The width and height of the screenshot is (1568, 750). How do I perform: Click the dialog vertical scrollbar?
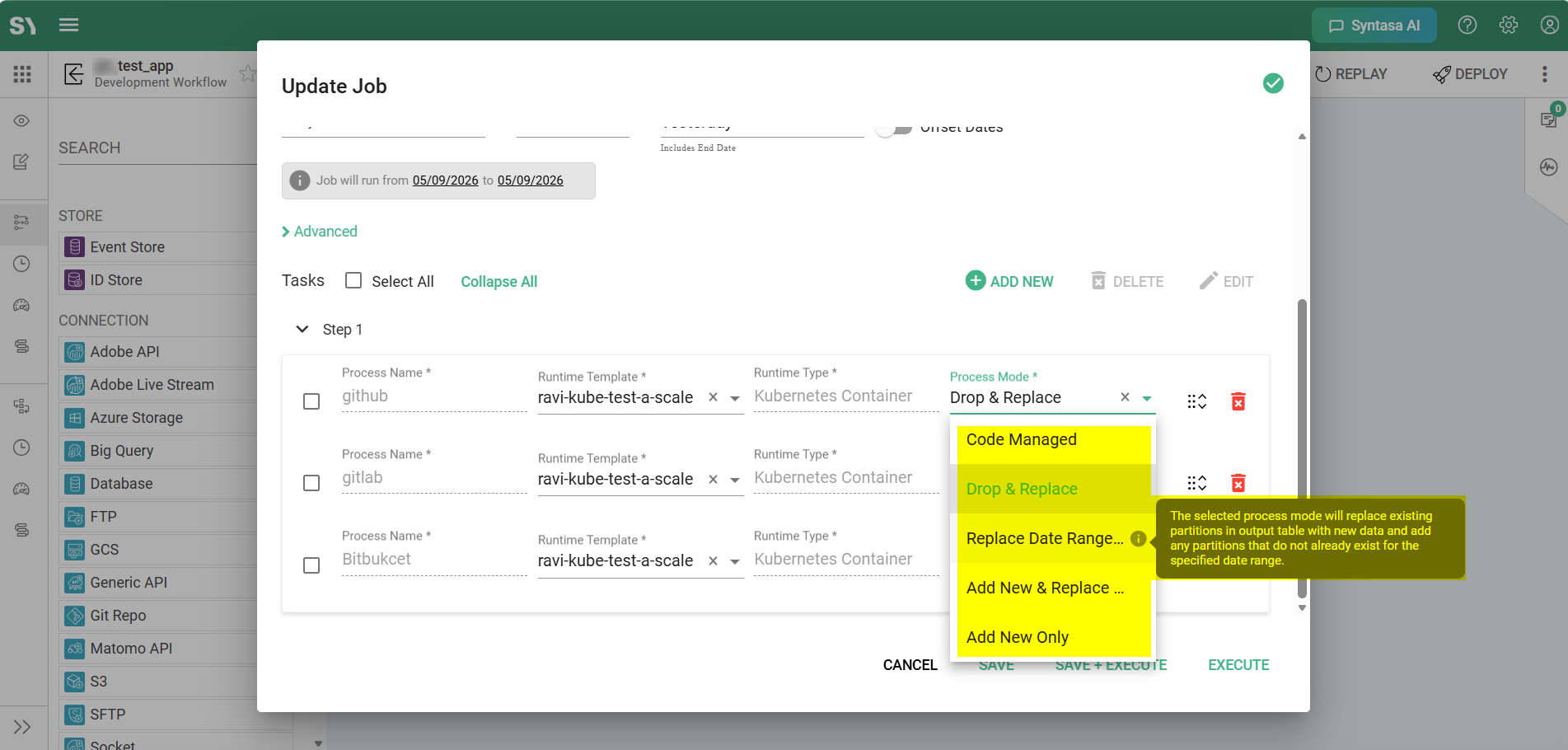1302,448
